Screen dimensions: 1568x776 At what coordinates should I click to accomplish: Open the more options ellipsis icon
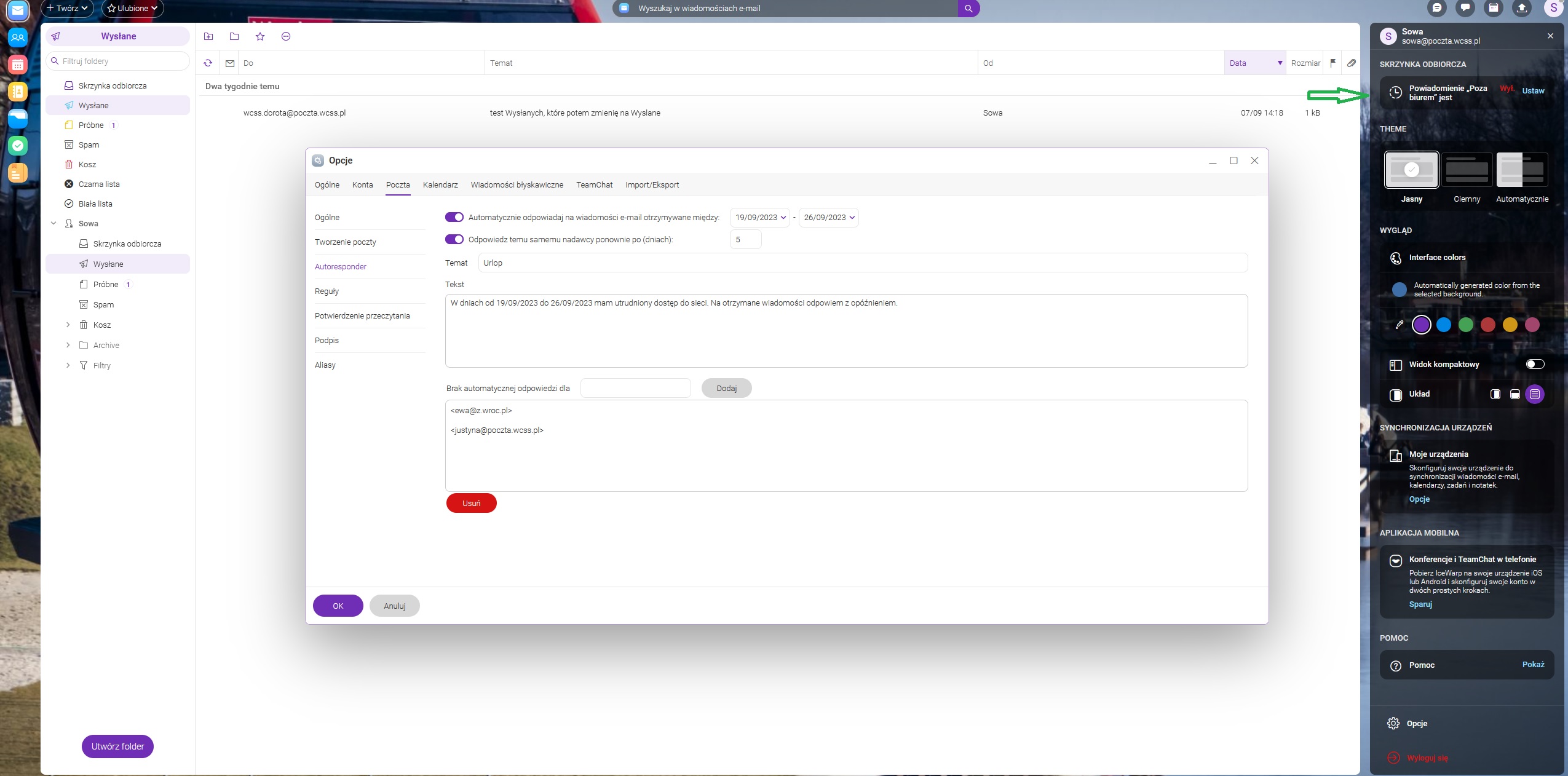coord(286,36)
